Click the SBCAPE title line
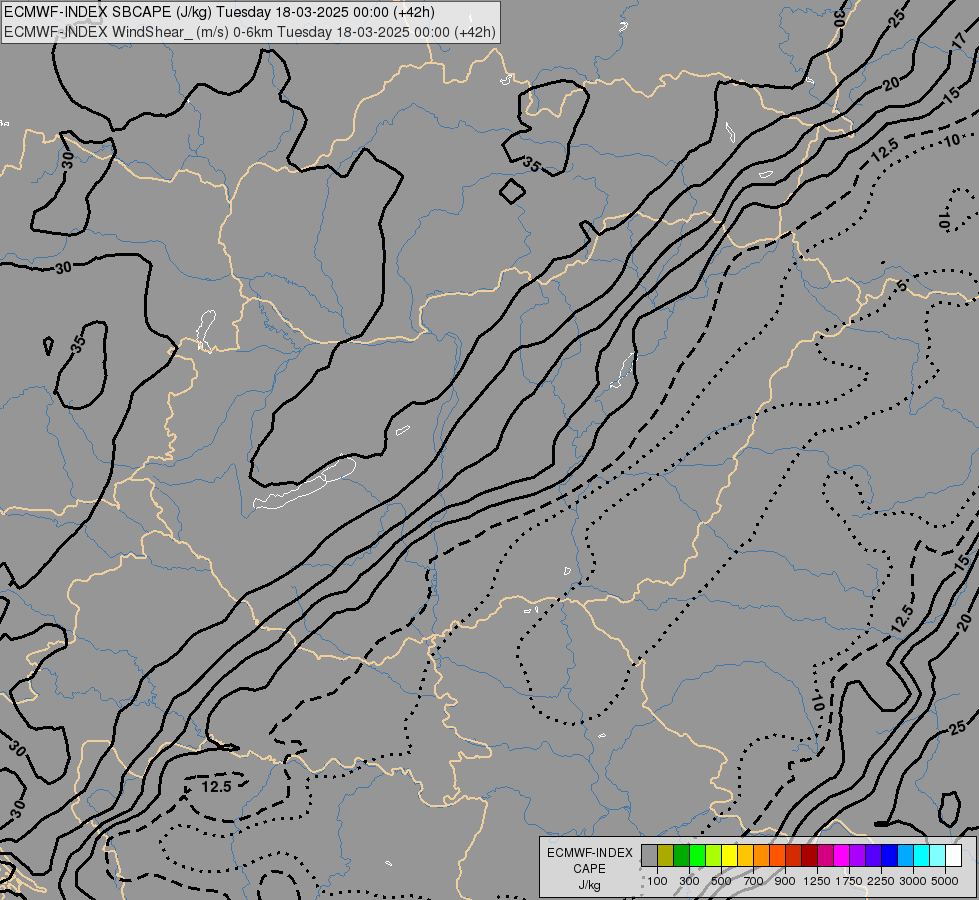 pos(219,12)
